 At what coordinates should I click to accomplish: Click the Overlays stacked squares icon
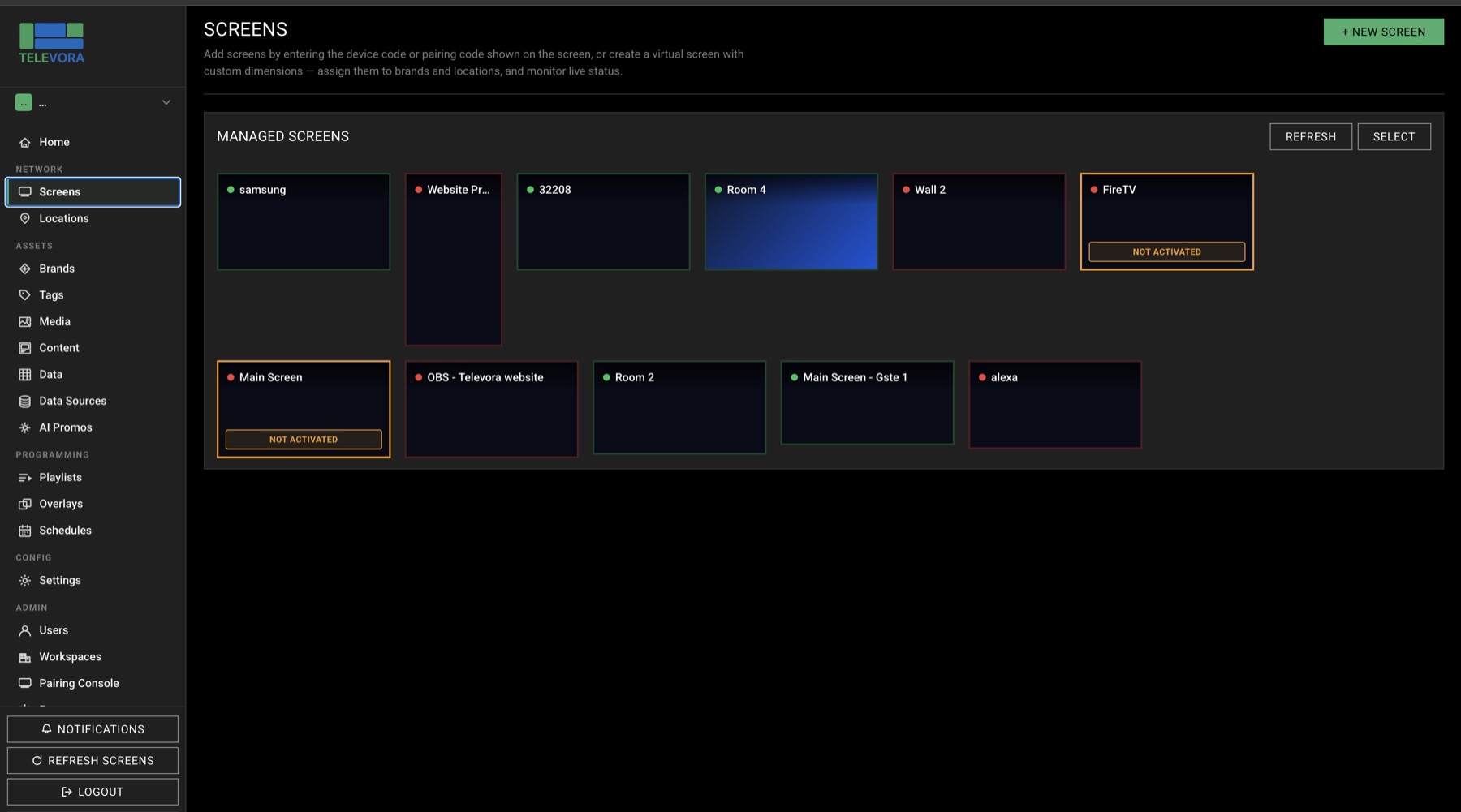pyautogui.click(x=25, y=504)
